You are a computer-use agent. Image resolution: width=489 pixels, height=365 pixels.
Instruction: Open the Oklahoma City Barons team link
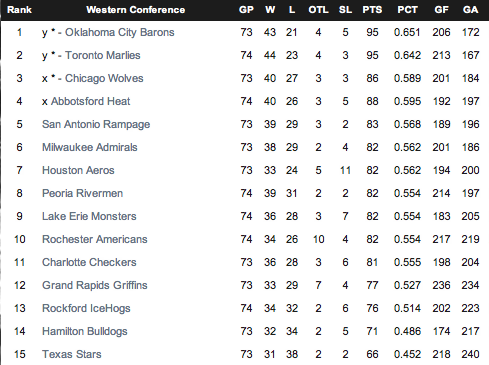(119, 32)
